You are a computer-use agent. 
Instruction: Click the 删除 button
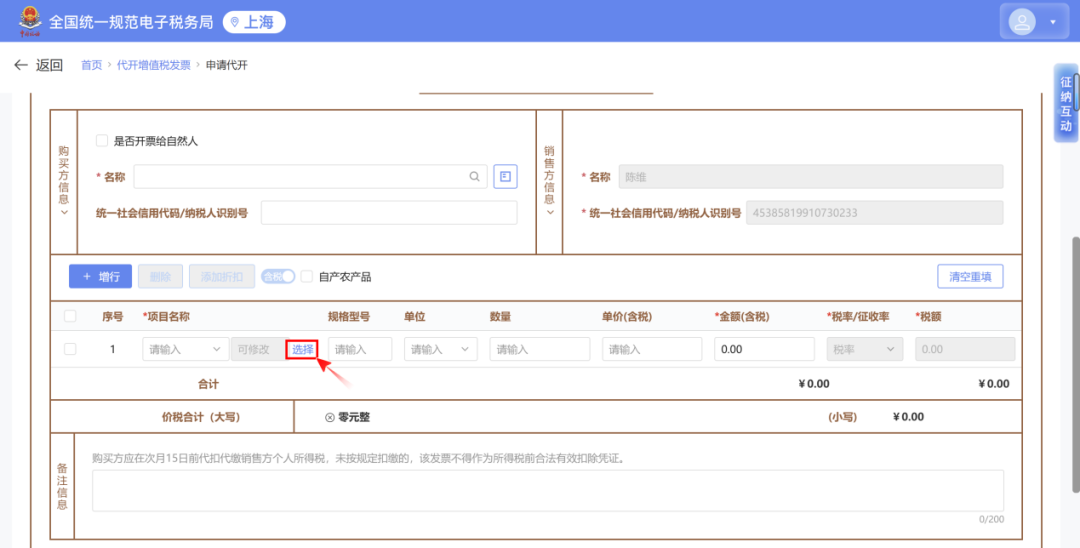pos(160,276)
